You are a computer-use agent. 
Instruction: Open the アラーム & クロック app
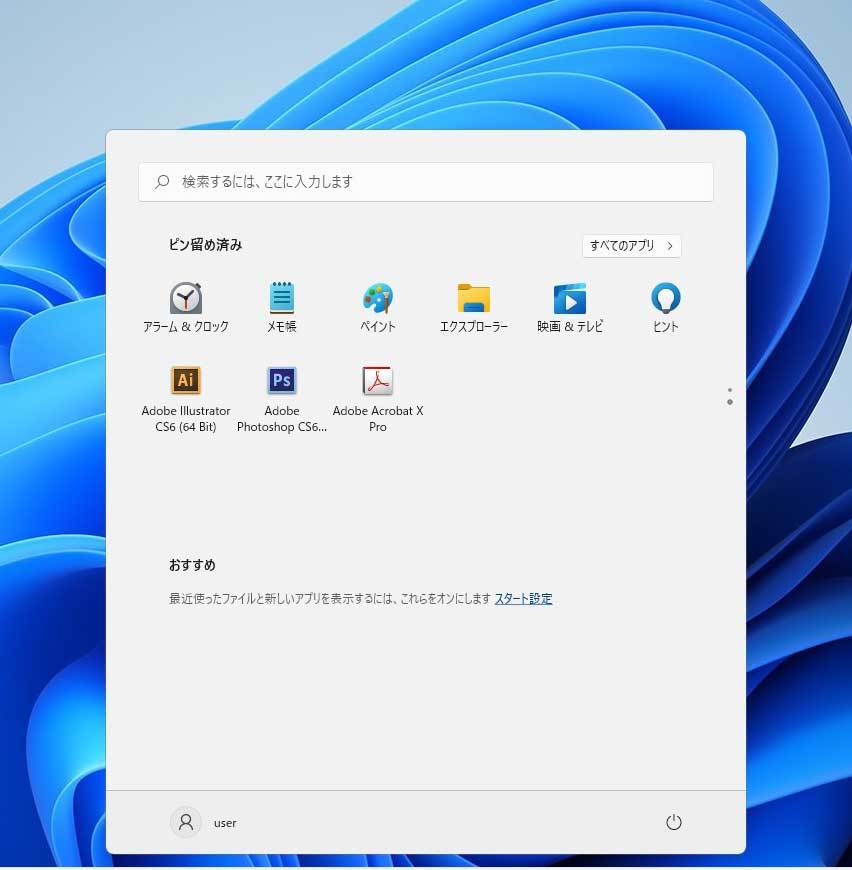[186, 307]
